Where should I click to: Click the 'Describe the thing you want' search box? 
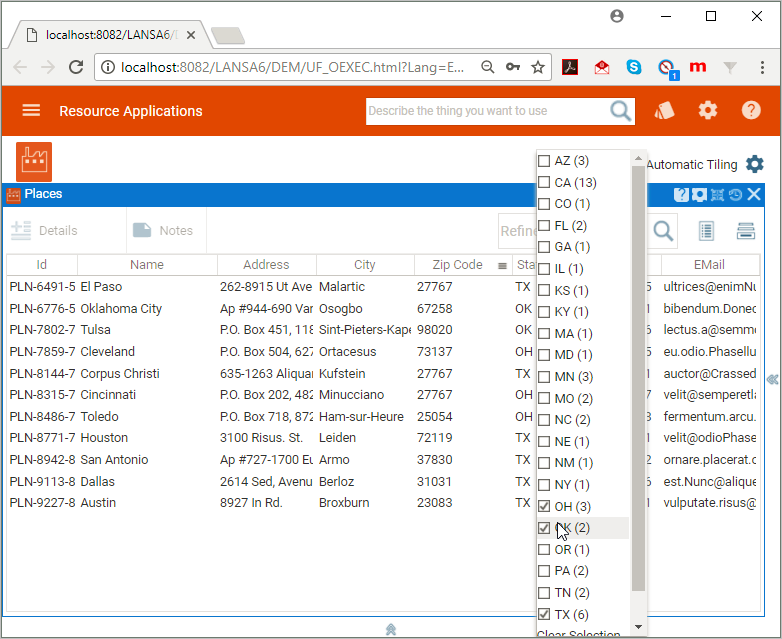(486, 111)
